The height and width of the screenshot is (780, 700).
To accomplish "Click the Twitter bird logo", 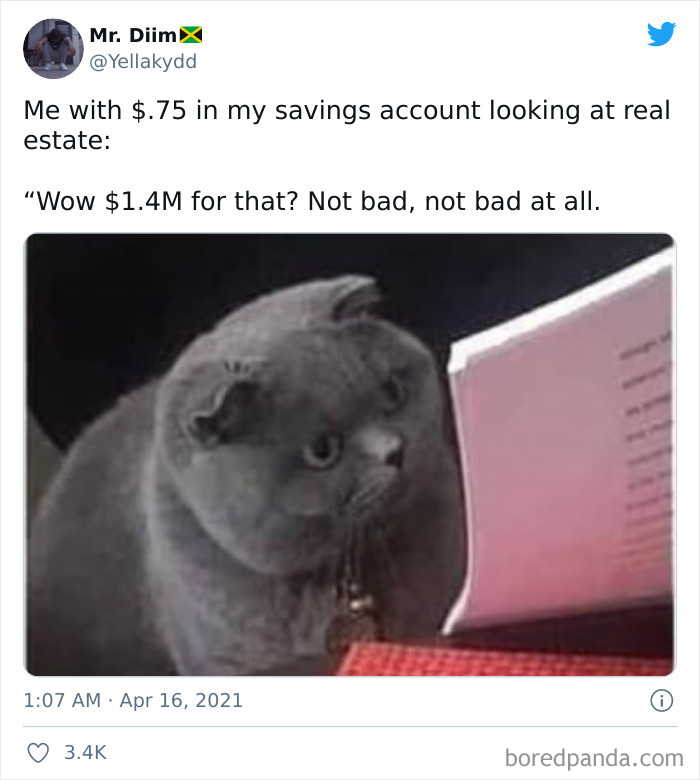I will coord(661,34).
